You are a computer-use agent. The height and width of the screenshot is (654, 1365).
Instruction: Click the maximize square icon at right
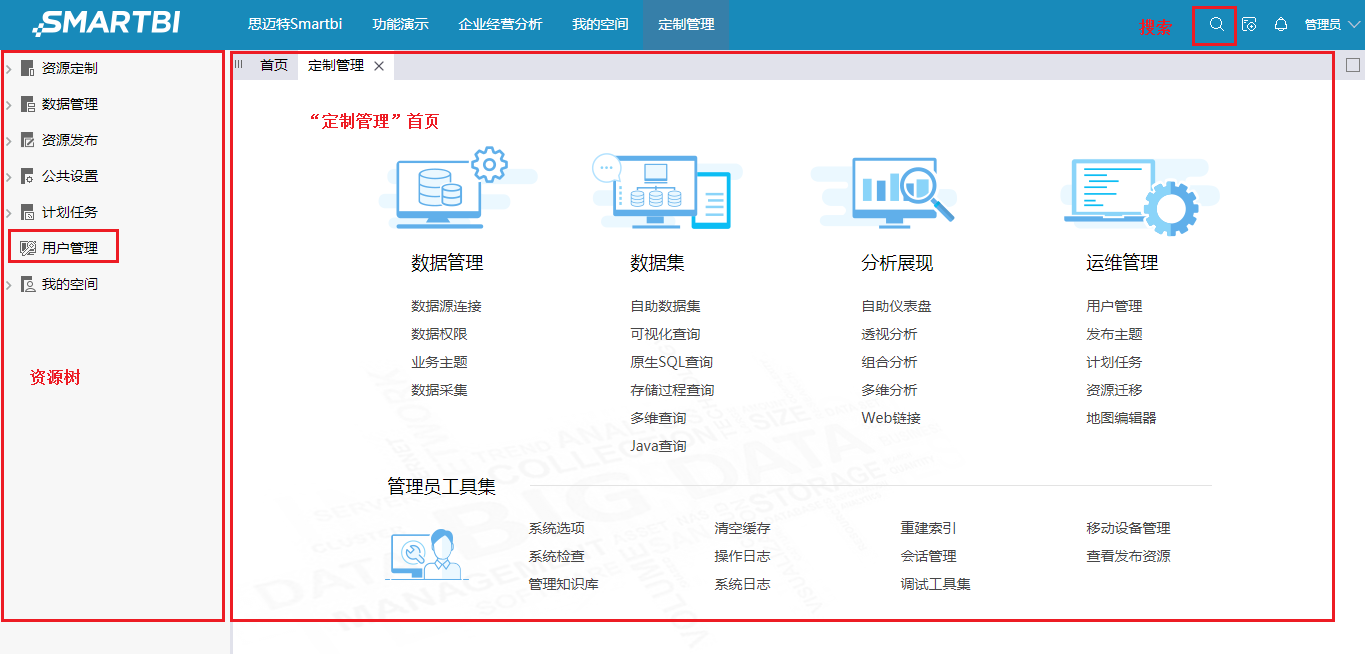pos(1353,65)
